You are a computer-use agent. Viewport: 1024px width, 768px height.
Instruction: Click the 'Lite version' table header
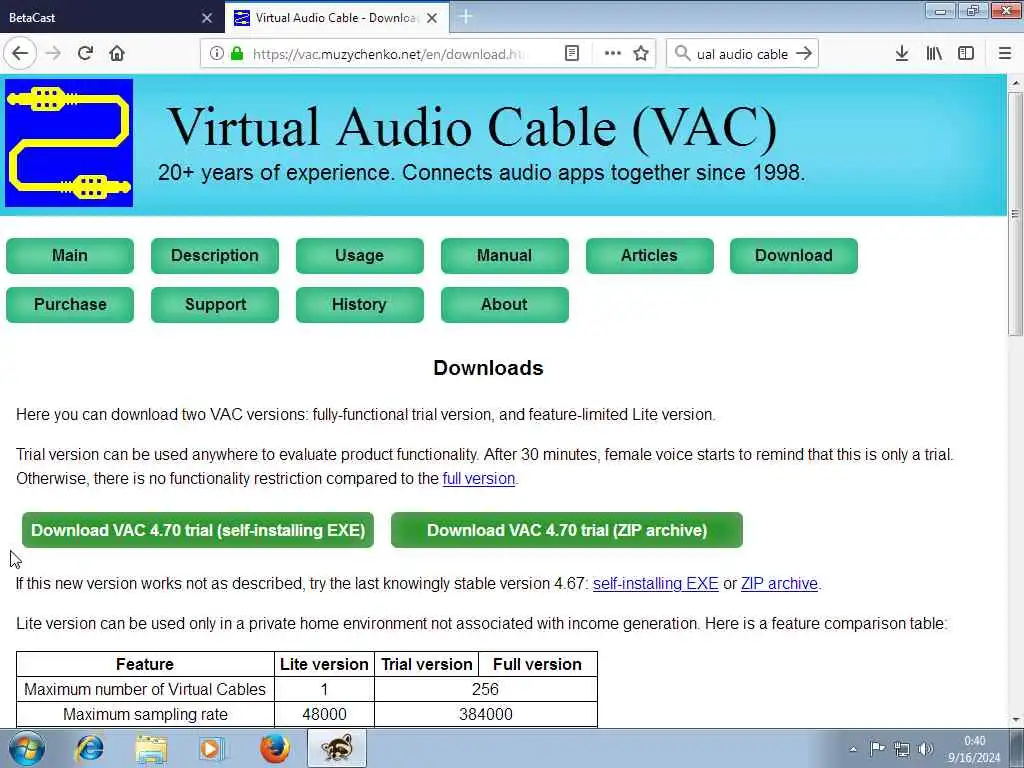click(x=324, y=664)
